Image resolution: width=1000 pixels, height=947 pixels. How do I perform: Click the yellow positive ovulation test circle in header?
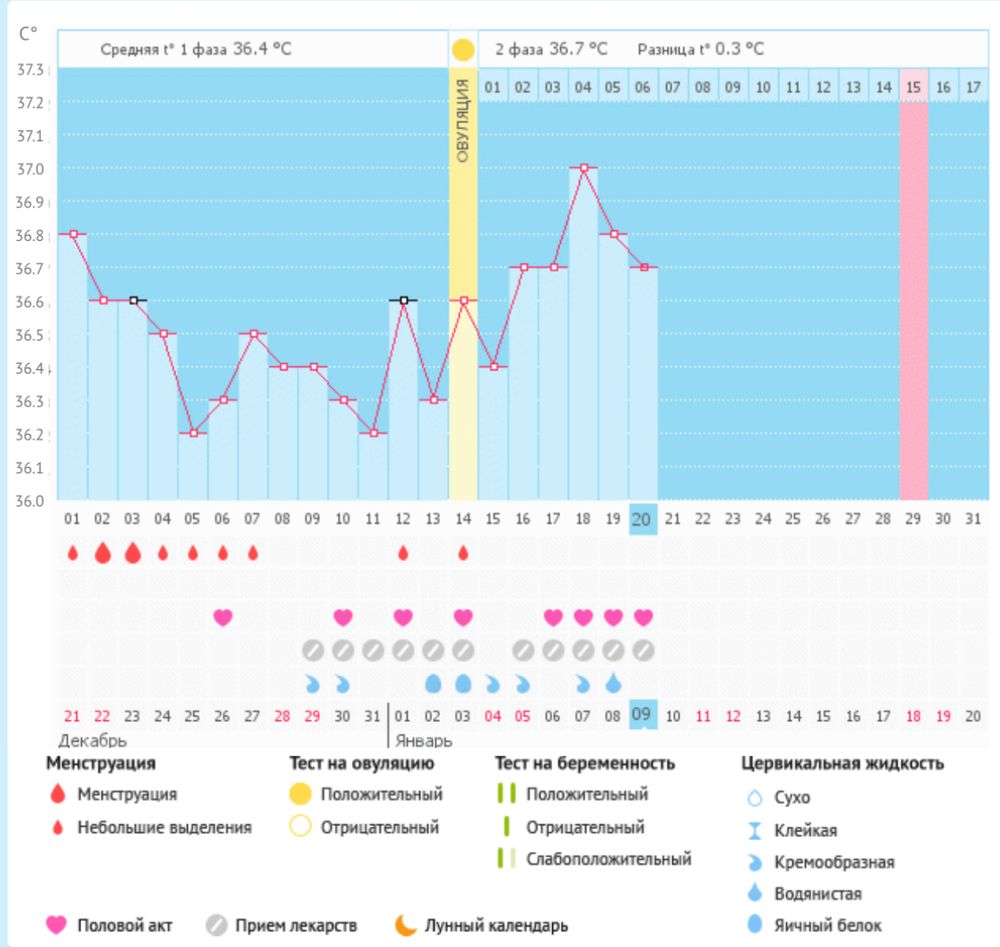coord(463,49)
